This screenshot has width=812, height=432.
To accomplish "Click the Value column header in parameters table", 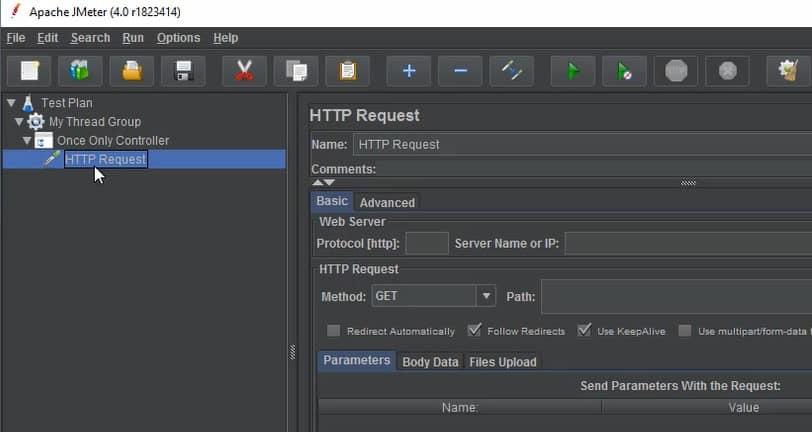I will tap(744, 407).
